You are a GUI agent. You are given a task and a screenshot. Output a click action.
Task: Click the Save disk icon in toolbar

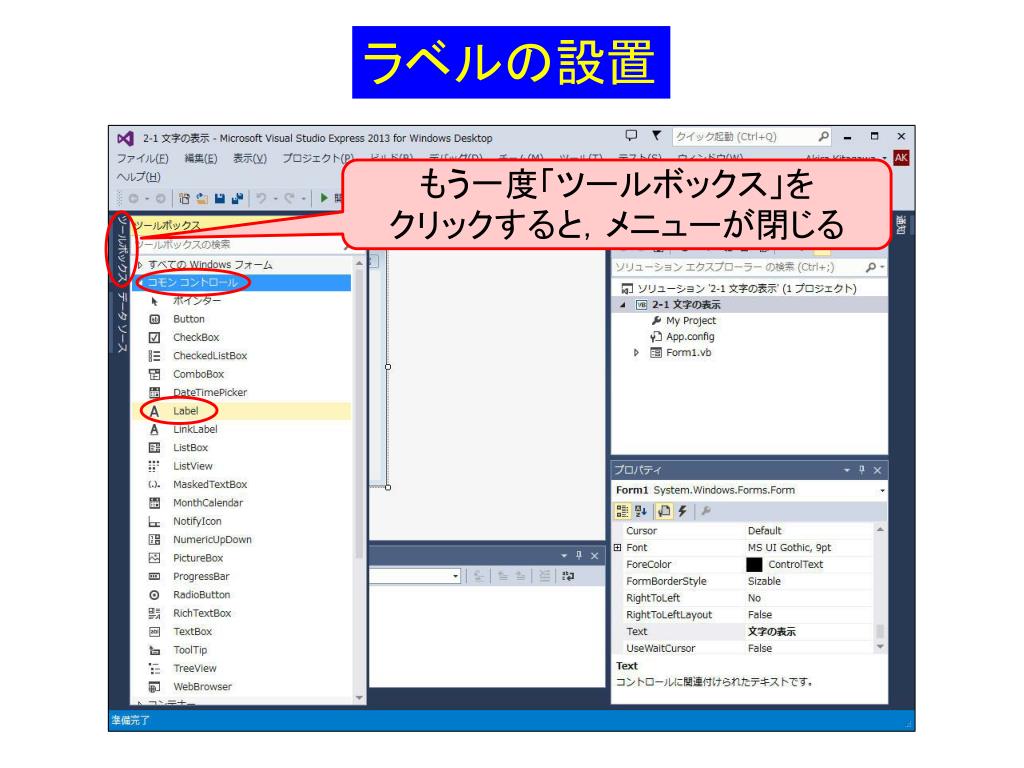219,198
